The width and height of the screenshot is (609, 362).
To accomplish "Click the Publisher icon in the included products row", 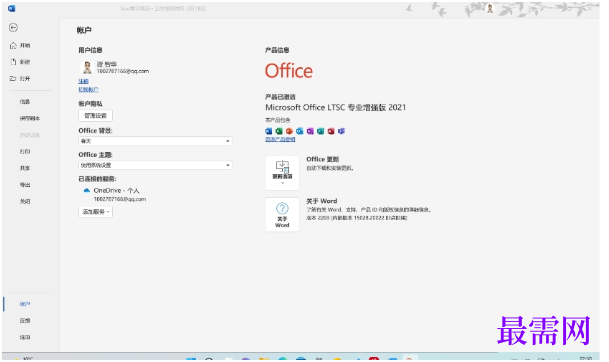I will [x=320, y=131].
